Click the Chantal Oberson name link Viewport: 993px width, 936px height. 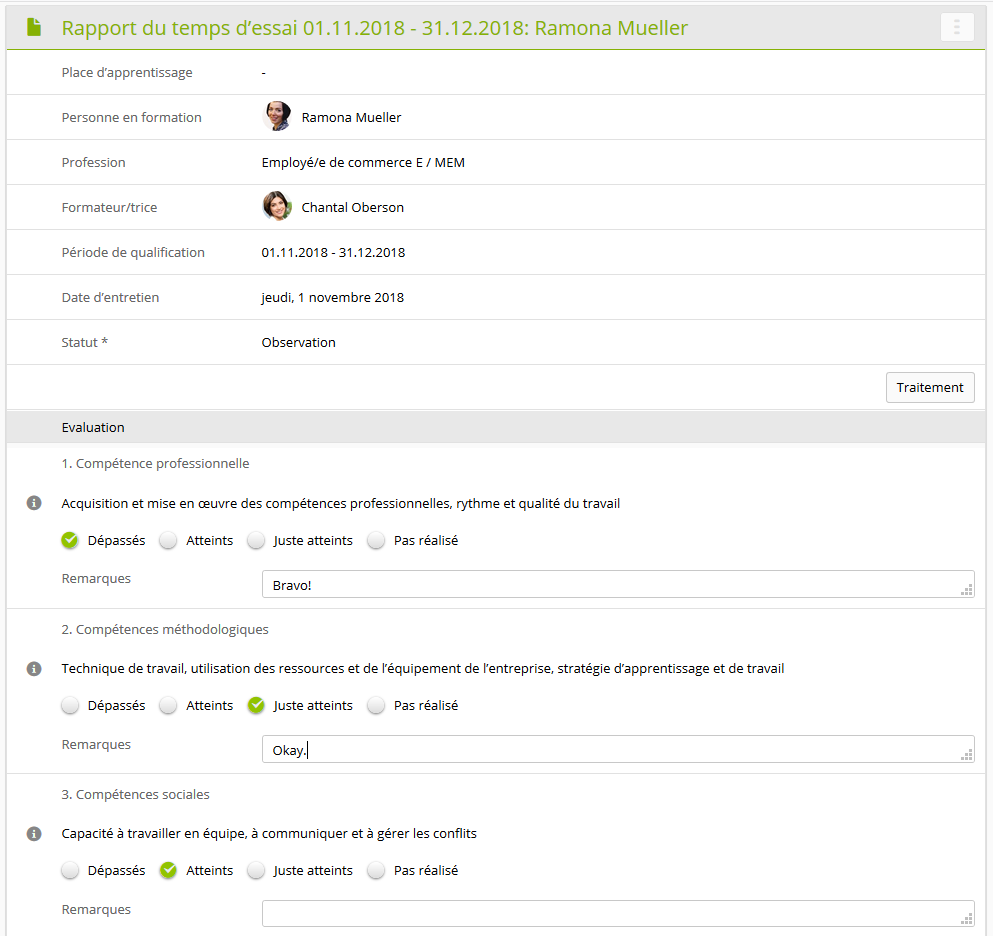[352, 208]
